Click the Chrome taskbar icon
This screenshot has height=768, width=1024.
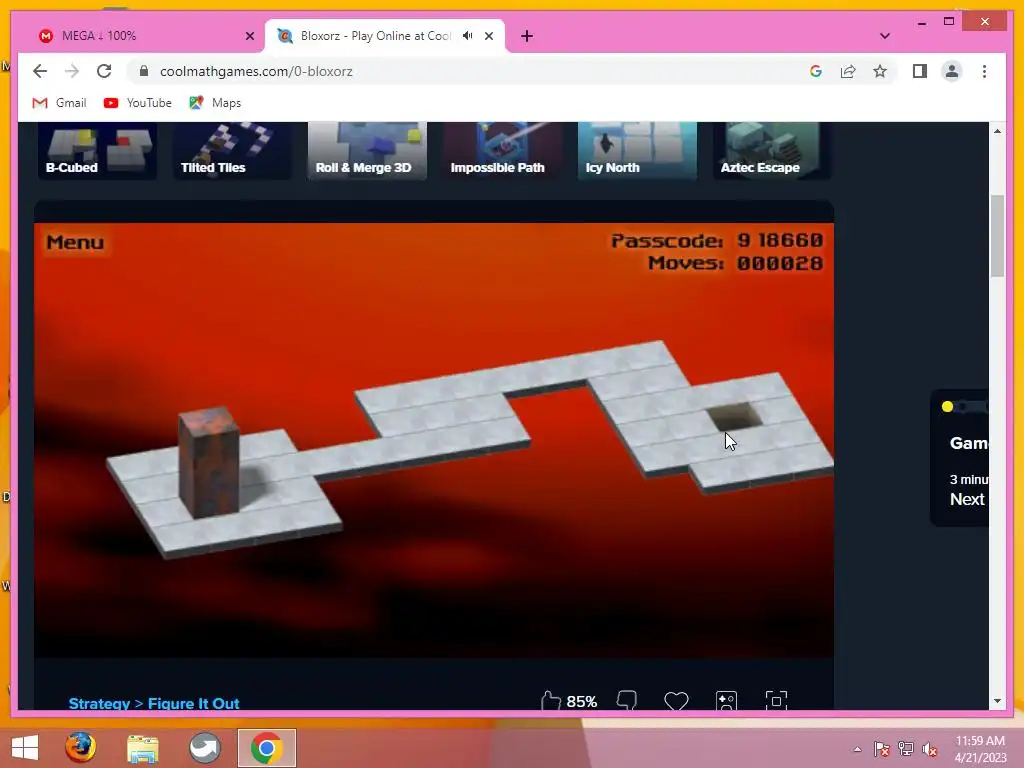[266, 748]
